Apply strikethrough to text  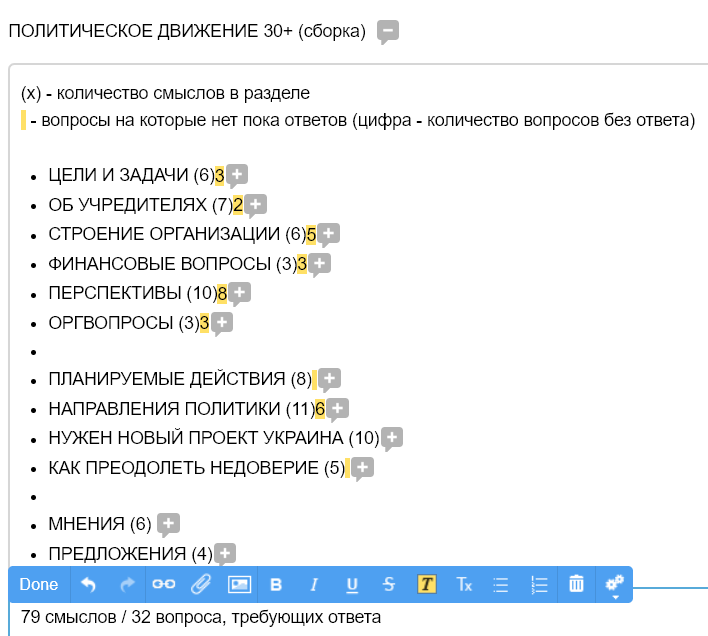pyautogui.click(x=389, y=585)
